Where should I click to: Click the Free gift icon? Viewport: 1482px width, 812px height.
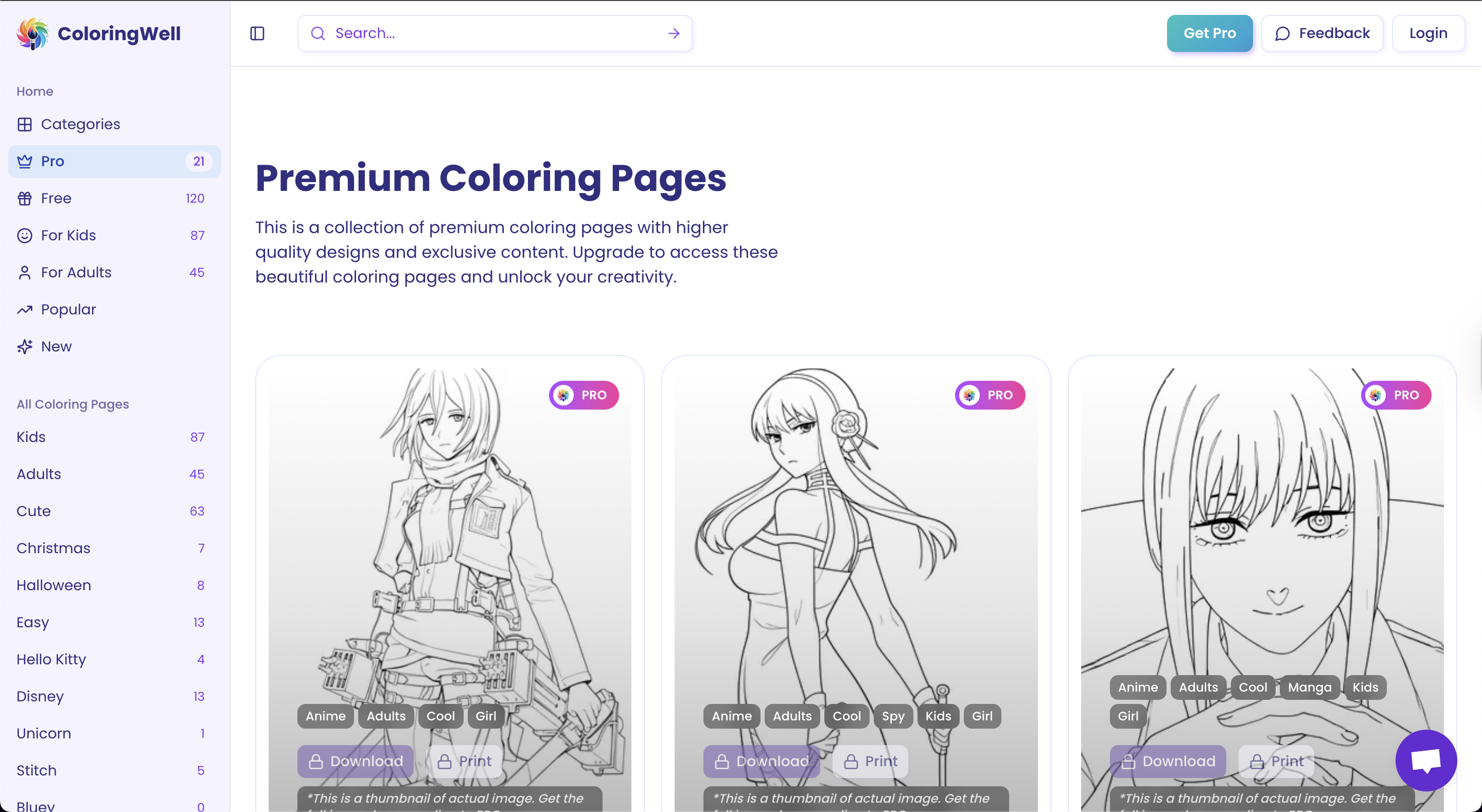tap(25, 199)
